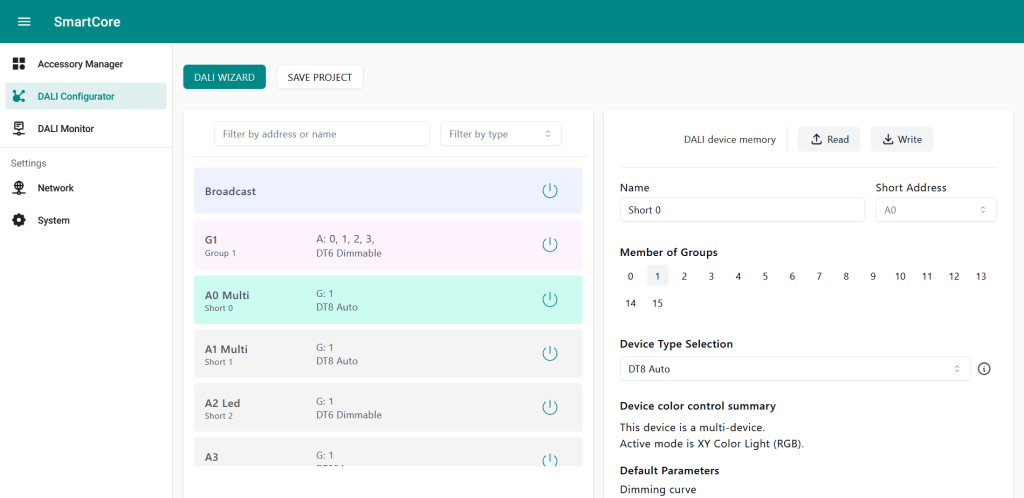Toggle power for A2 Led device

point(549,407)
